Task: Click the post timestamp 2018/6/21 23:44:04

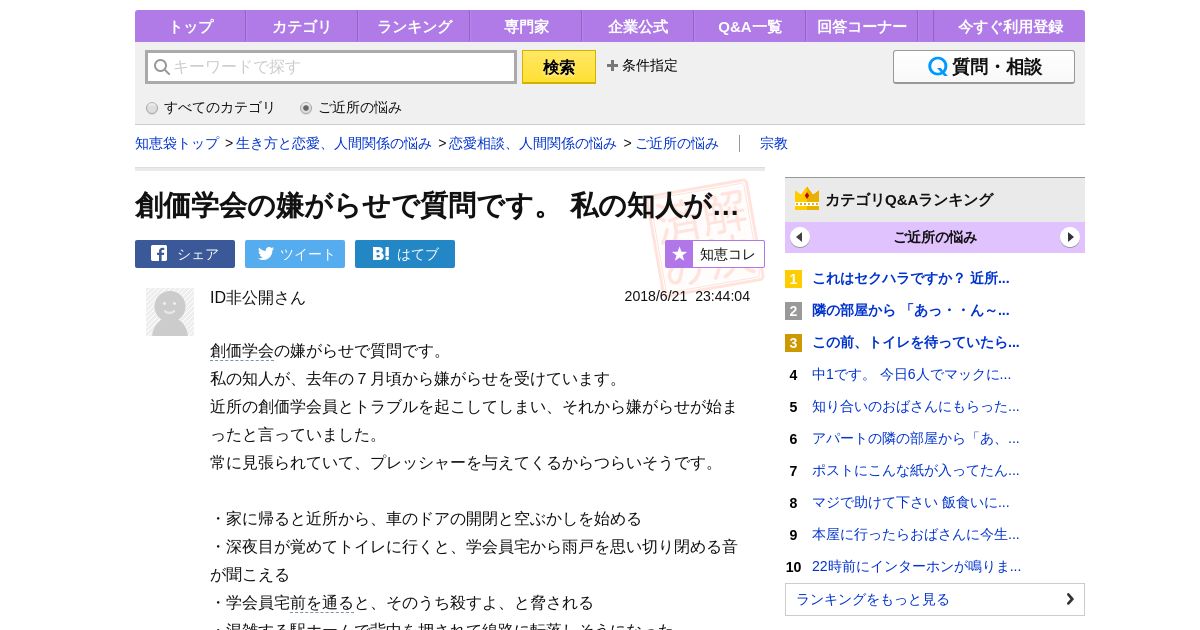Action: coord(687,297)
